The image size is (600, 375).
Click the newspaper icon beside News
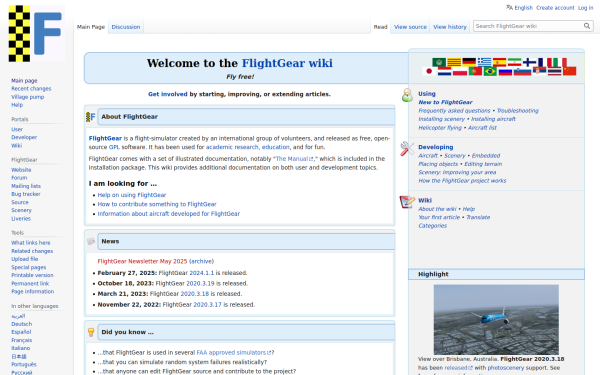[91, 241]
